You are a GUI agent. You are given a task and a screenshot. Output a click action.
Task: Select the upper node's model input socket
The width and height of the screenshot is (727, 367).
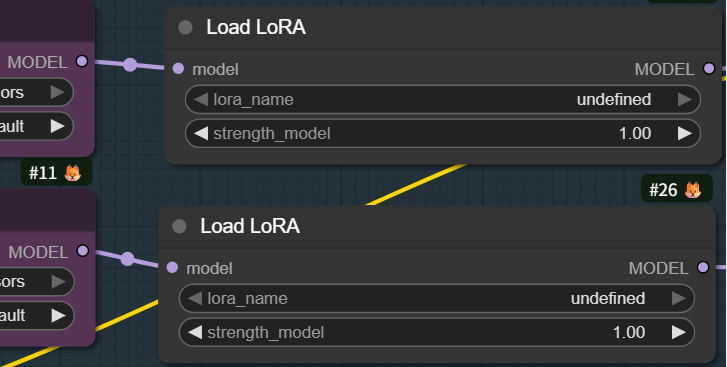pos(178,69)
